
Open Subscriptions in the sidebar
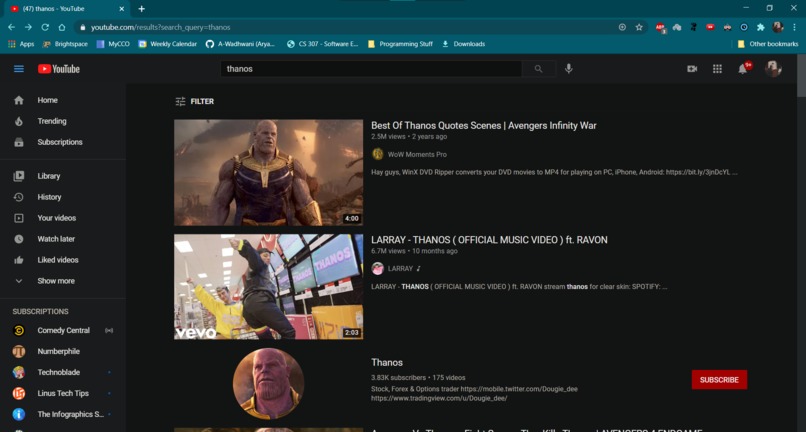(63, 142)
